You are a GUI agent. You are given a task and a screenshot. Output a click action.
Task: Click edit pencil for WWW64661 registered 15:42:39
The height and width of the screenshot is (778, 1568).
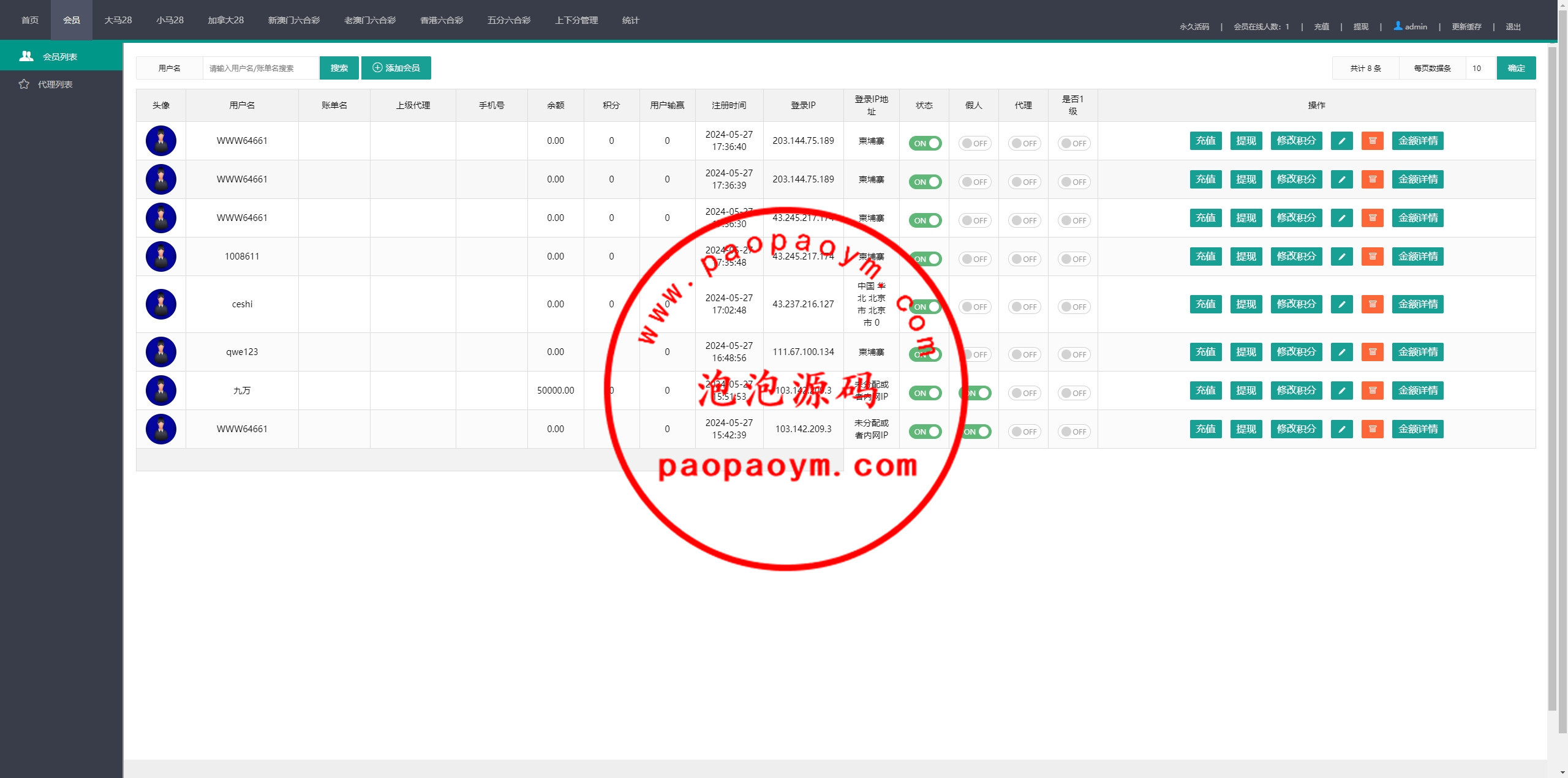pos(1341,429)
